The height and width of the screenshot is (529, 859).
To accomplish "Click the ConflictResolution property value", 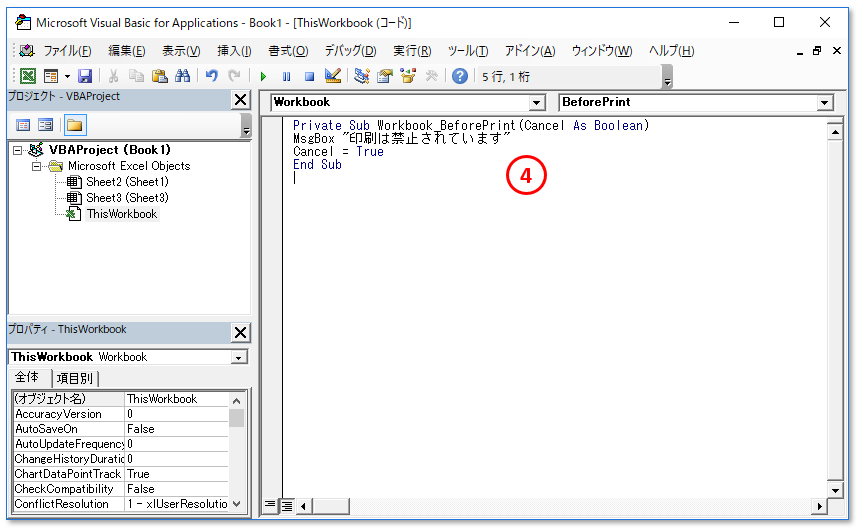I will (176, 504).
